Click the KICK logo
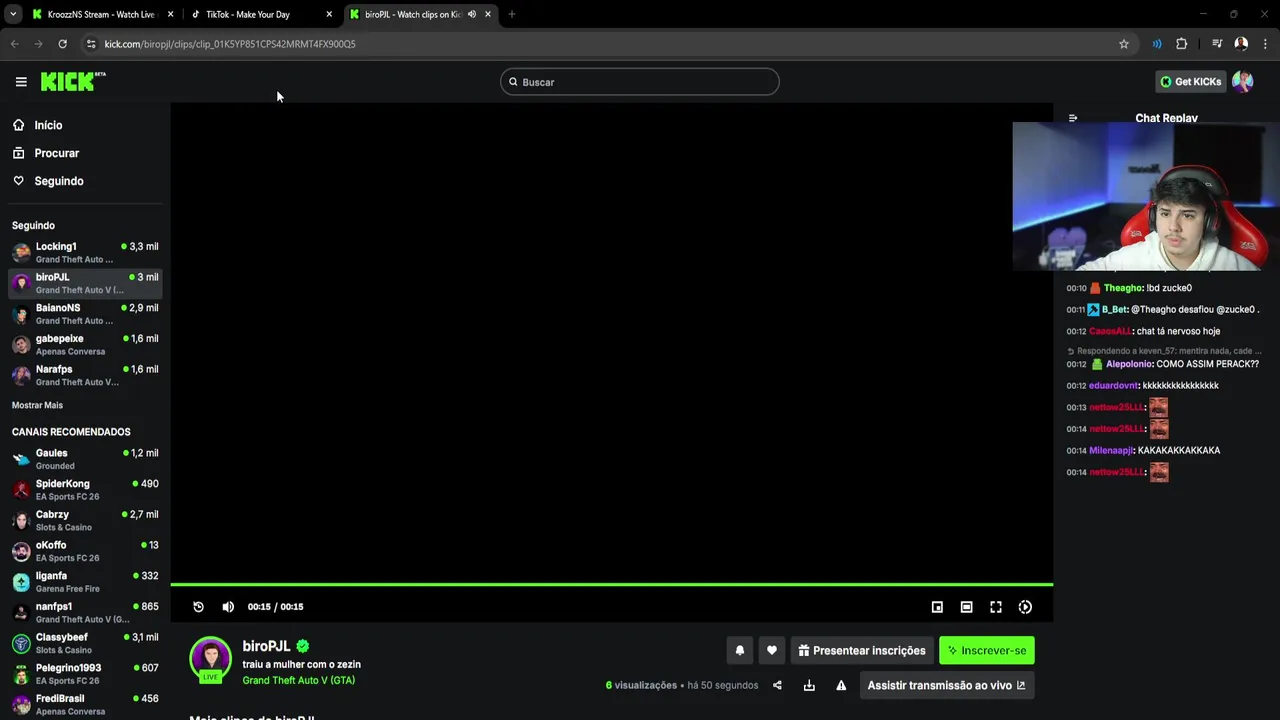The height and width of the screenshot is (720, 1280). (73, 82)
